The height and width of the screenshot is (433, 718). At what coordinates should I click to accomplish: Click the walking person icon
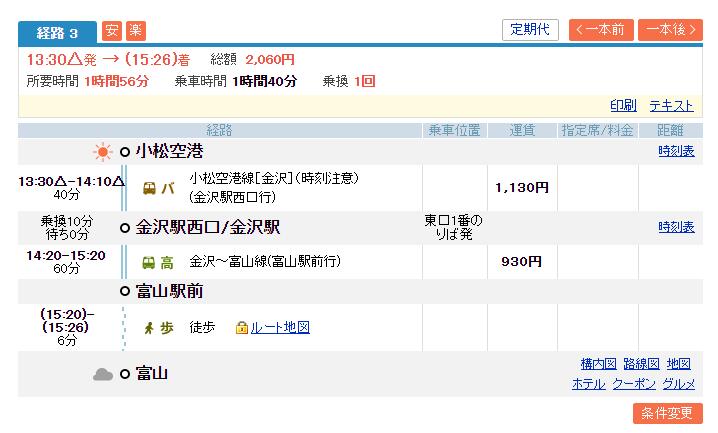[x=150, y=327]
